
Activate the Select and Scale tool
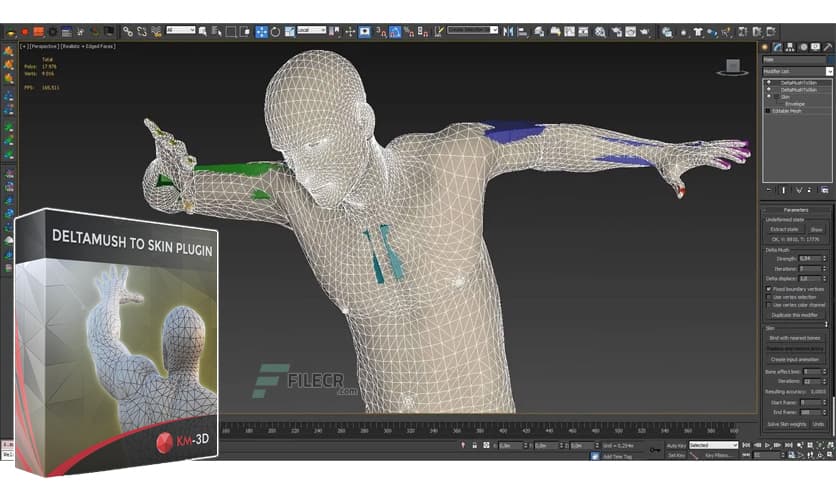(290, 32)
